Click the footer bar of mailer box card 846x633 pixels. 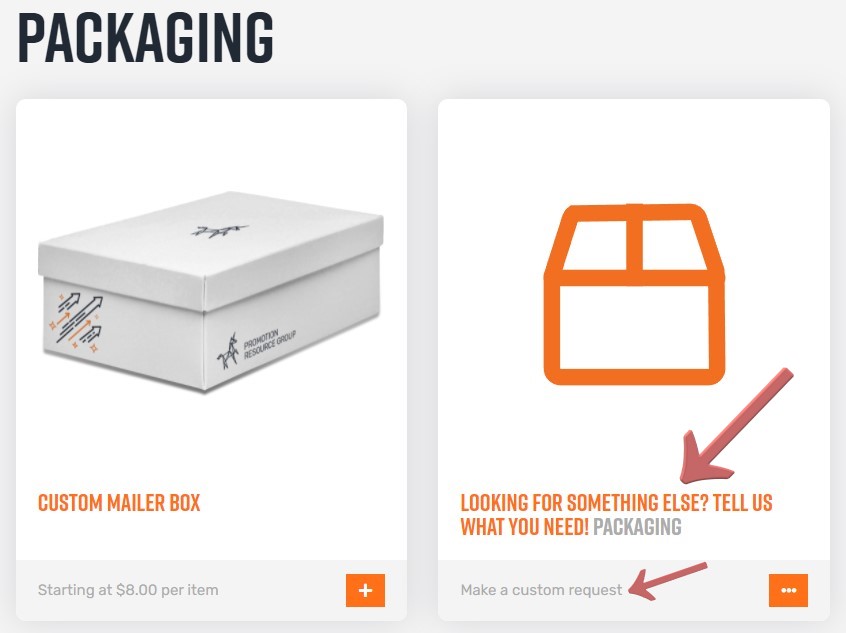(212, 590)
